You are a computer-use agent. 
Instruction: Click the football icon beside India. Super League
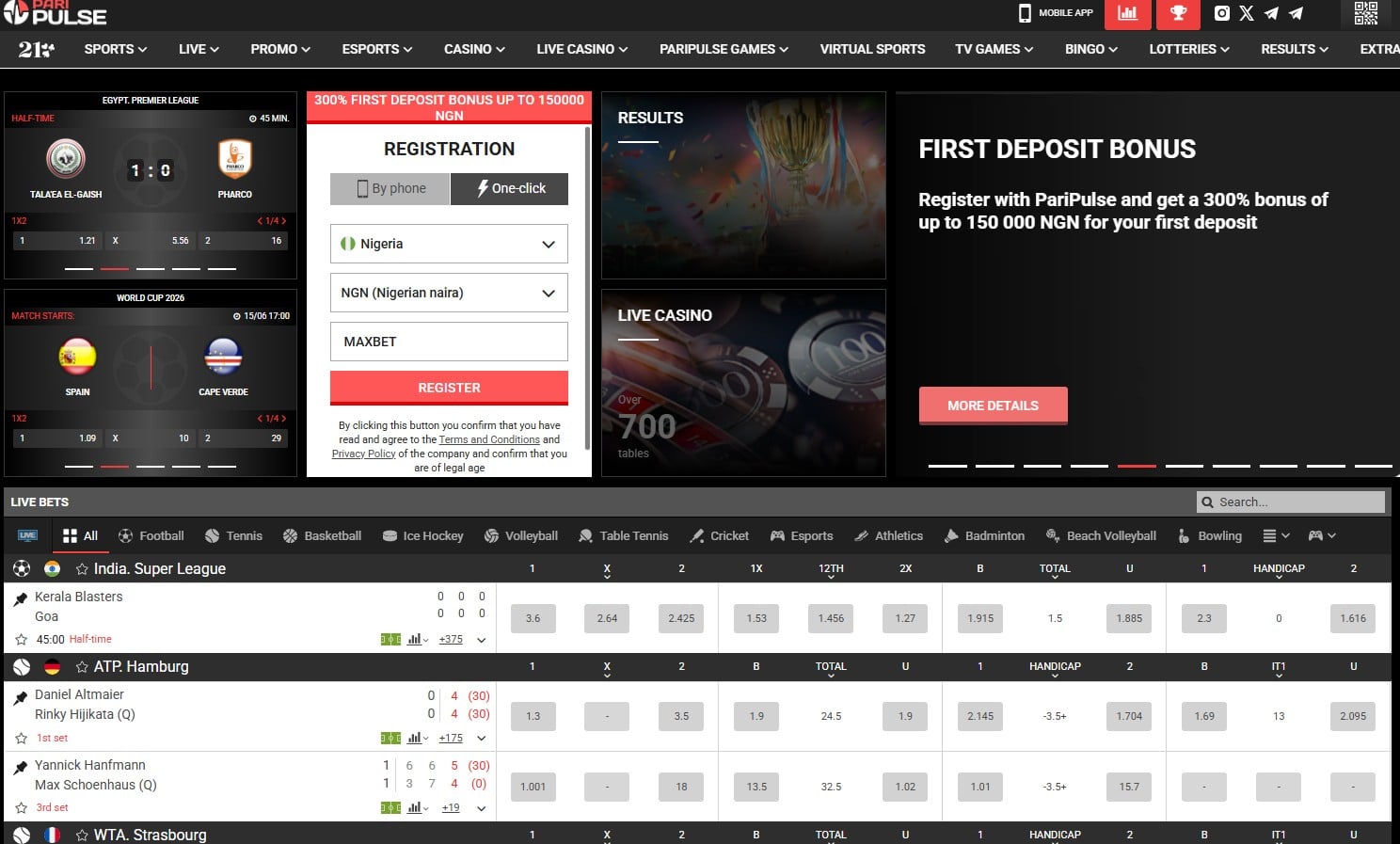22,568
